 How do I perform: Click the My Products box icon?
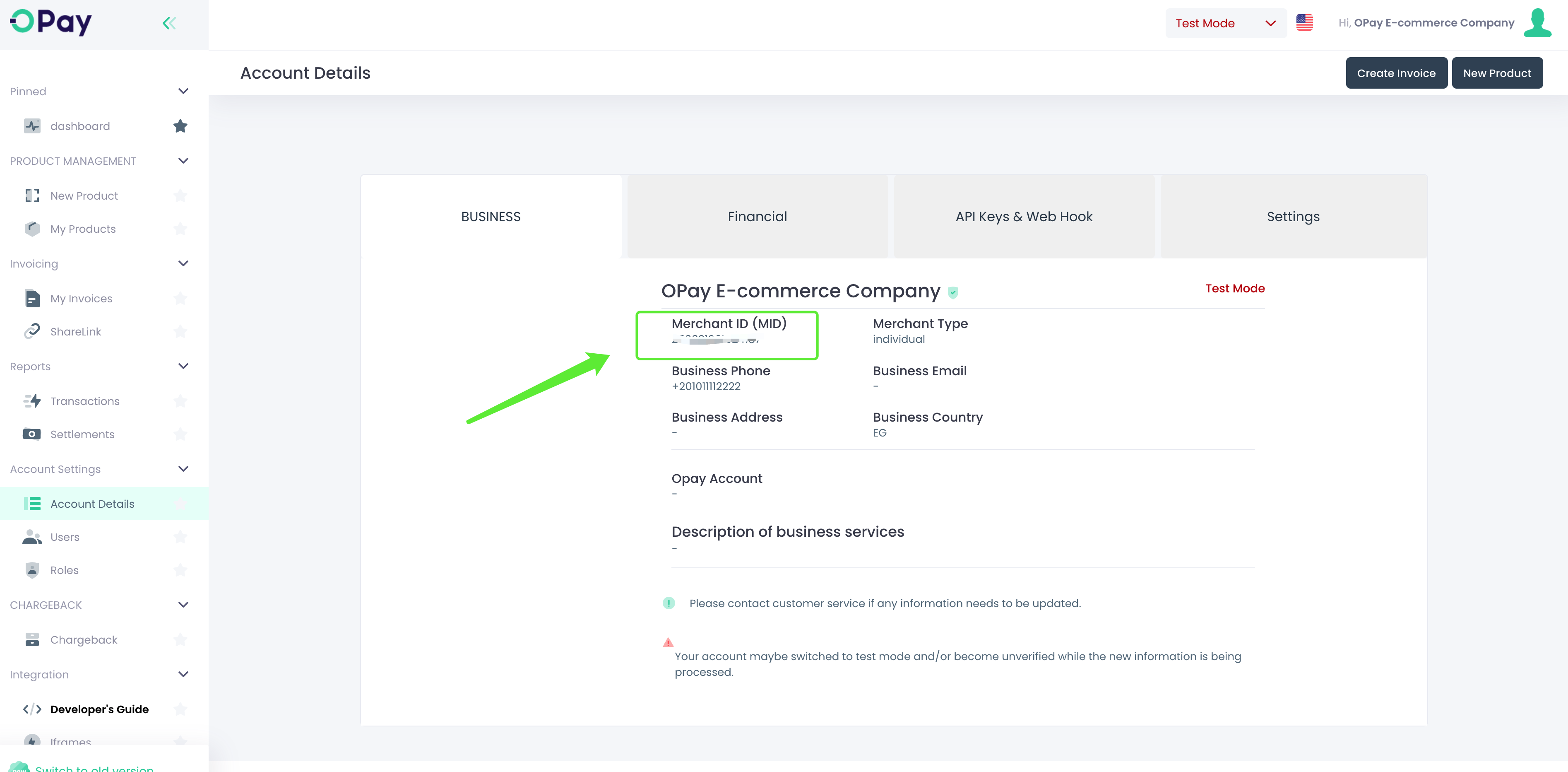click(x=32, y=229)
